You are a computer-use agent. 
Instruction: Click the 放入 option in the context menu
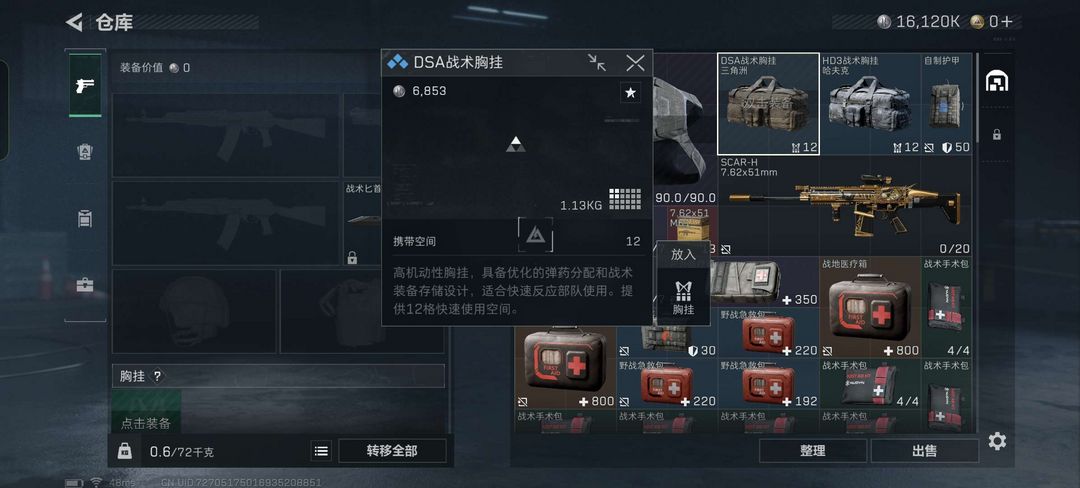pyautogui.click(x=683, y=255)
